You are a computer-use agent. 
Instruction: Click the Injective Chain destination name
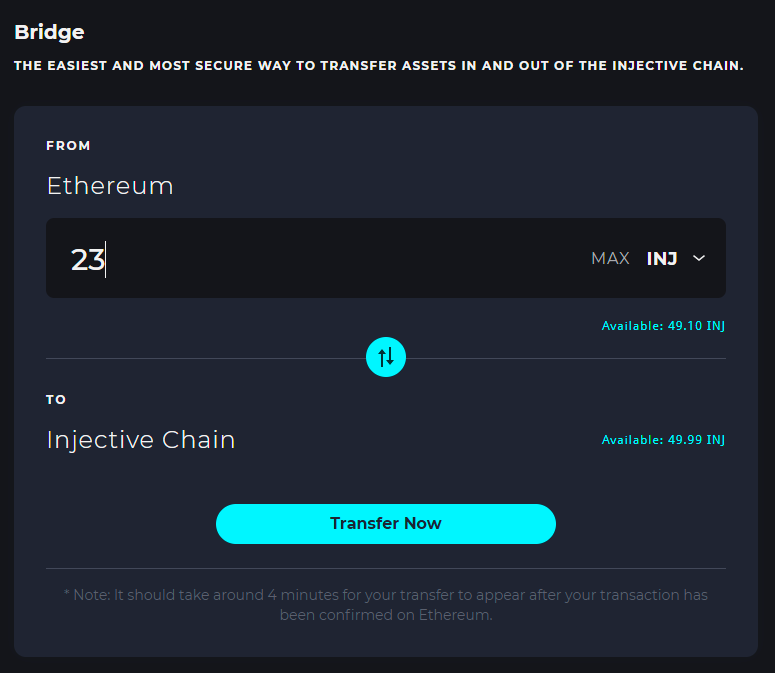pyautogui.click(x=140, y=440)
